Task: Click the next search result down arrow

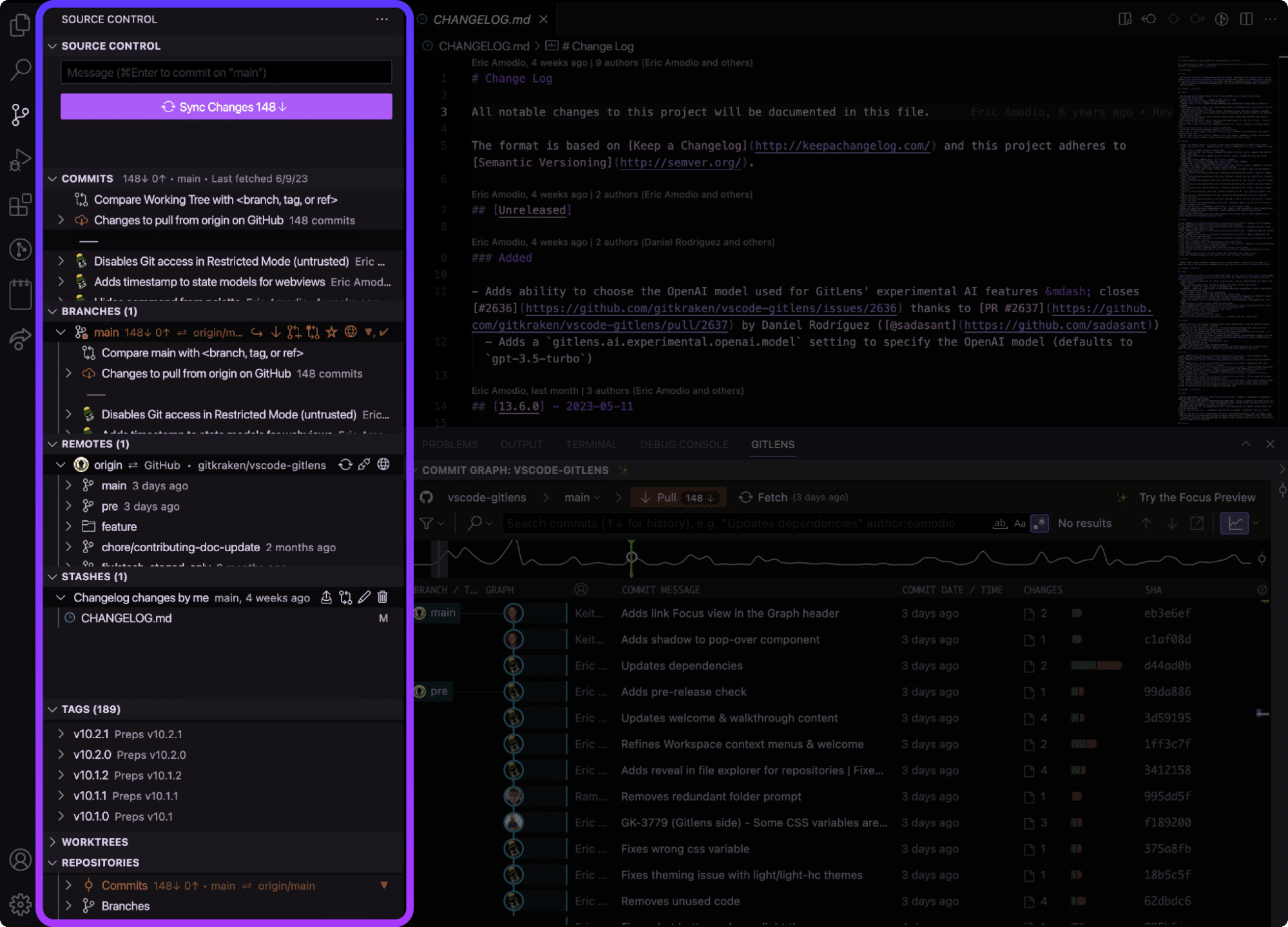Action: click(1172, 523)
